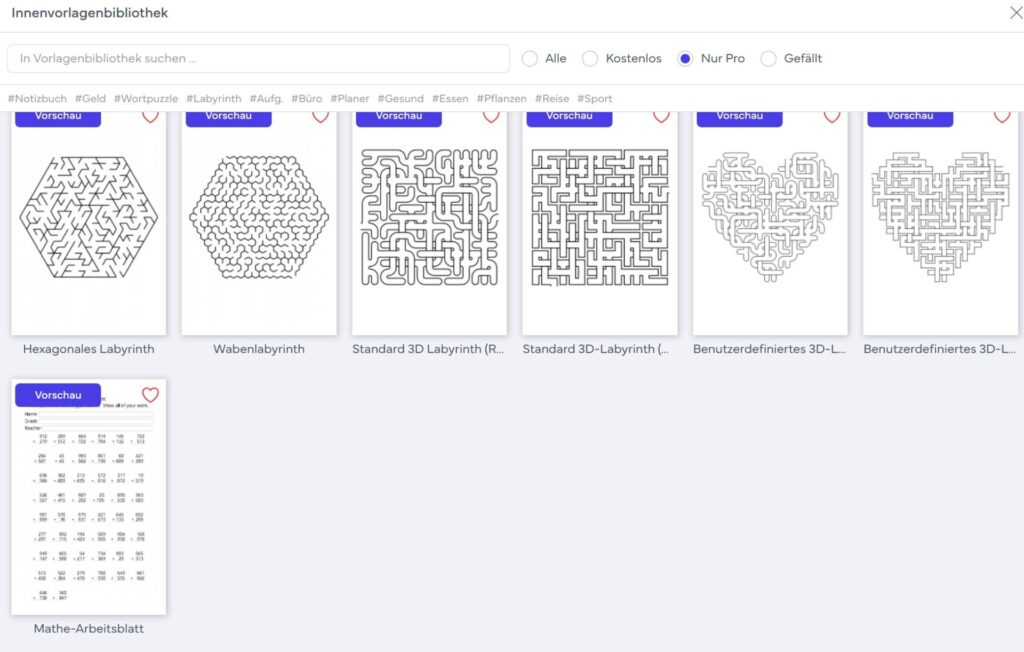The image size is (1024, 652).
Task: Select the Alle filter option
Action: 530,59
